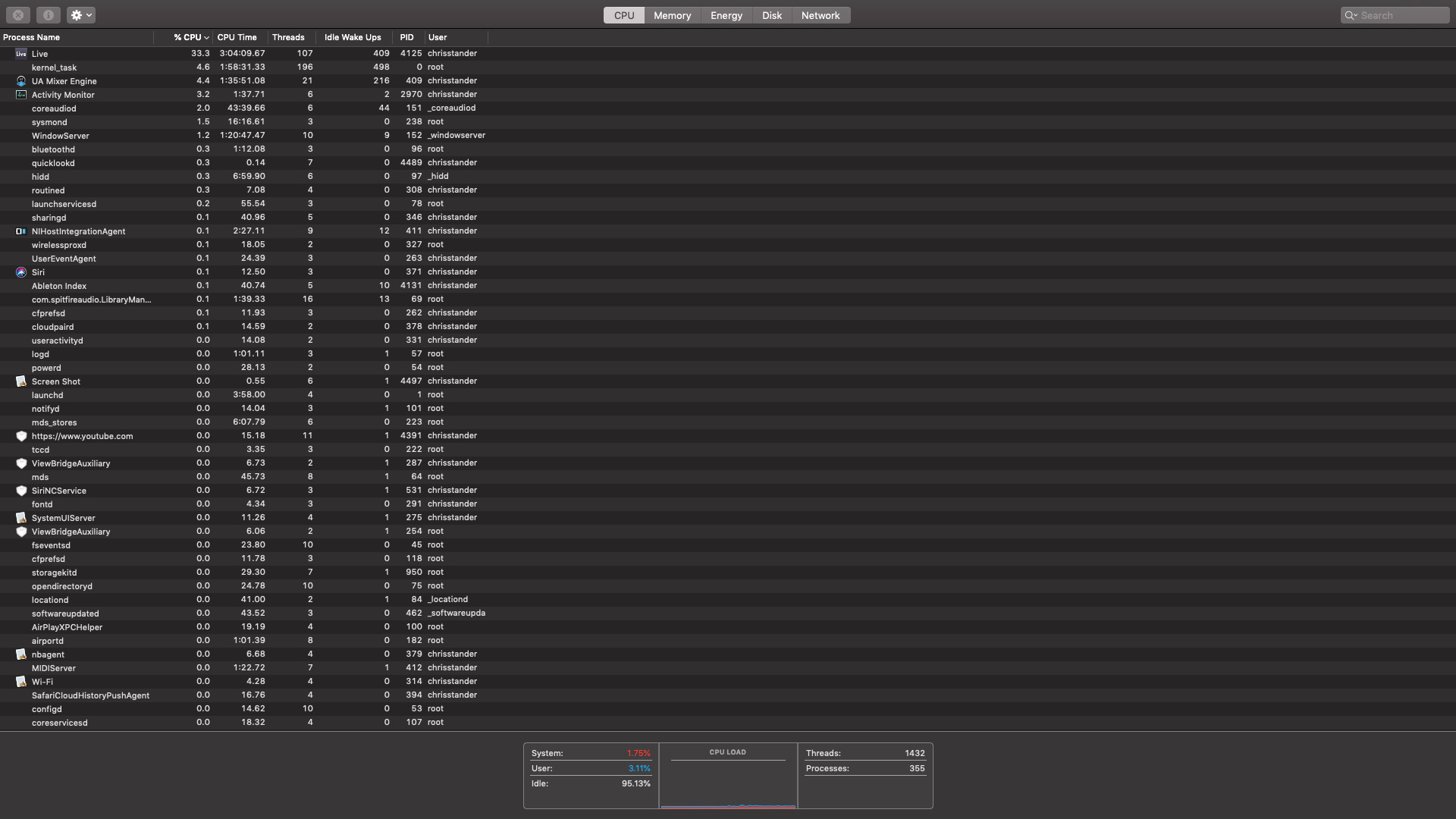
Task: Sort by the Idle Wake Ups column header
Action: (x=353, y=37)
